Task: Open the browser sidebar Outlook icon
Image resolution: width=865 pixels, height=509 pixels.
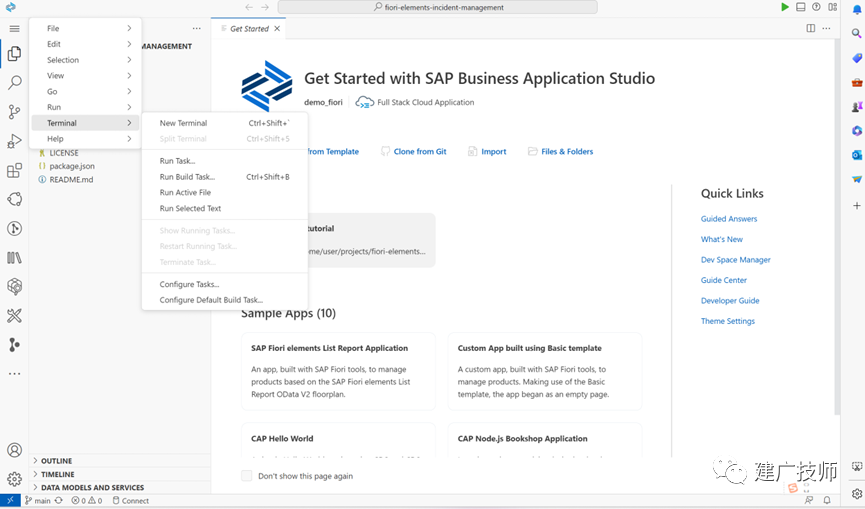Action: pyautogui.click(x=857, y=155)
